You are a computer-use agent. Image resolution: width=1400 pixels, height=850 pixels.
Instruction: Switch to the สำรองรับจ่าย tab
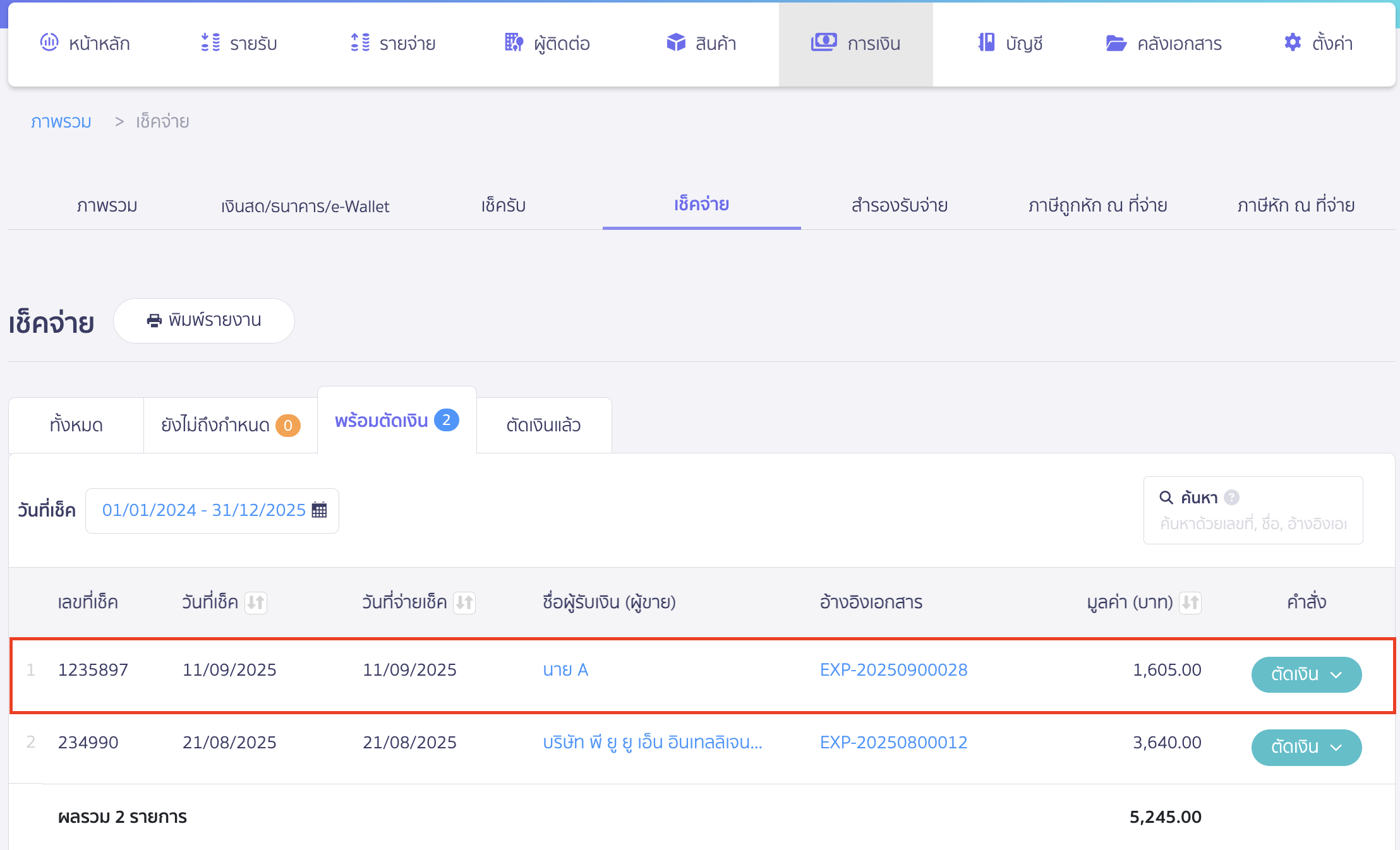click(900, 205)
